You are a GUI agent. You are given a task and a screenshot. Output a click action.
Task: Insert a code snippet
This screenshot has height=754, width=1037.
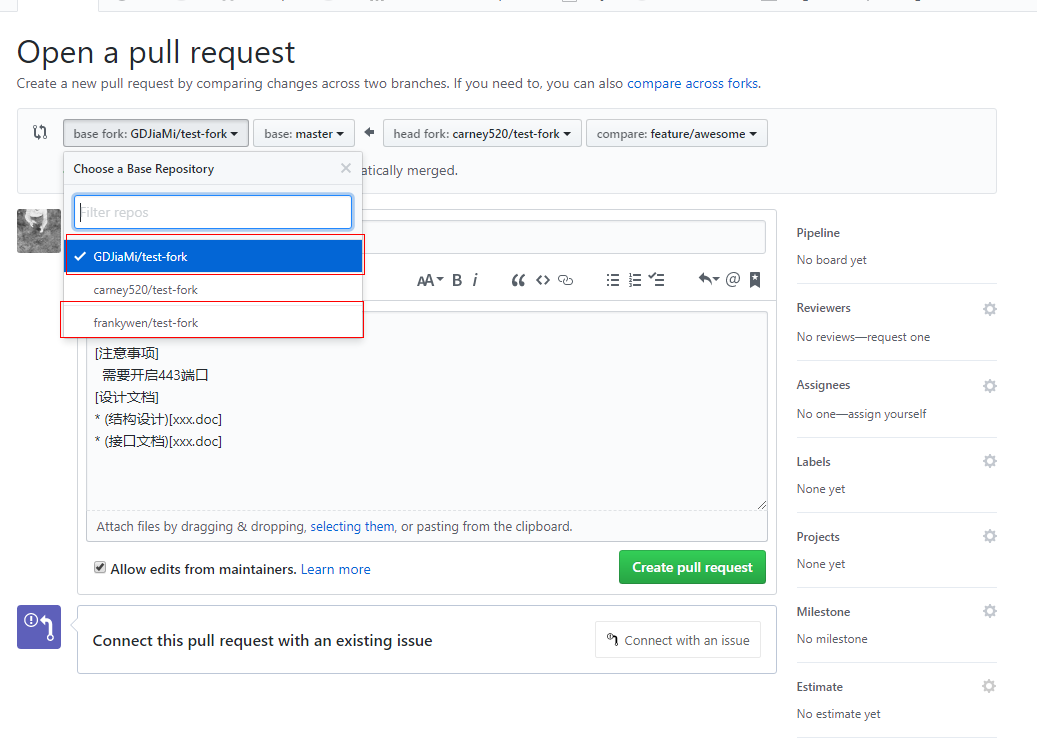pyautogui.click(x=543, y=280)
